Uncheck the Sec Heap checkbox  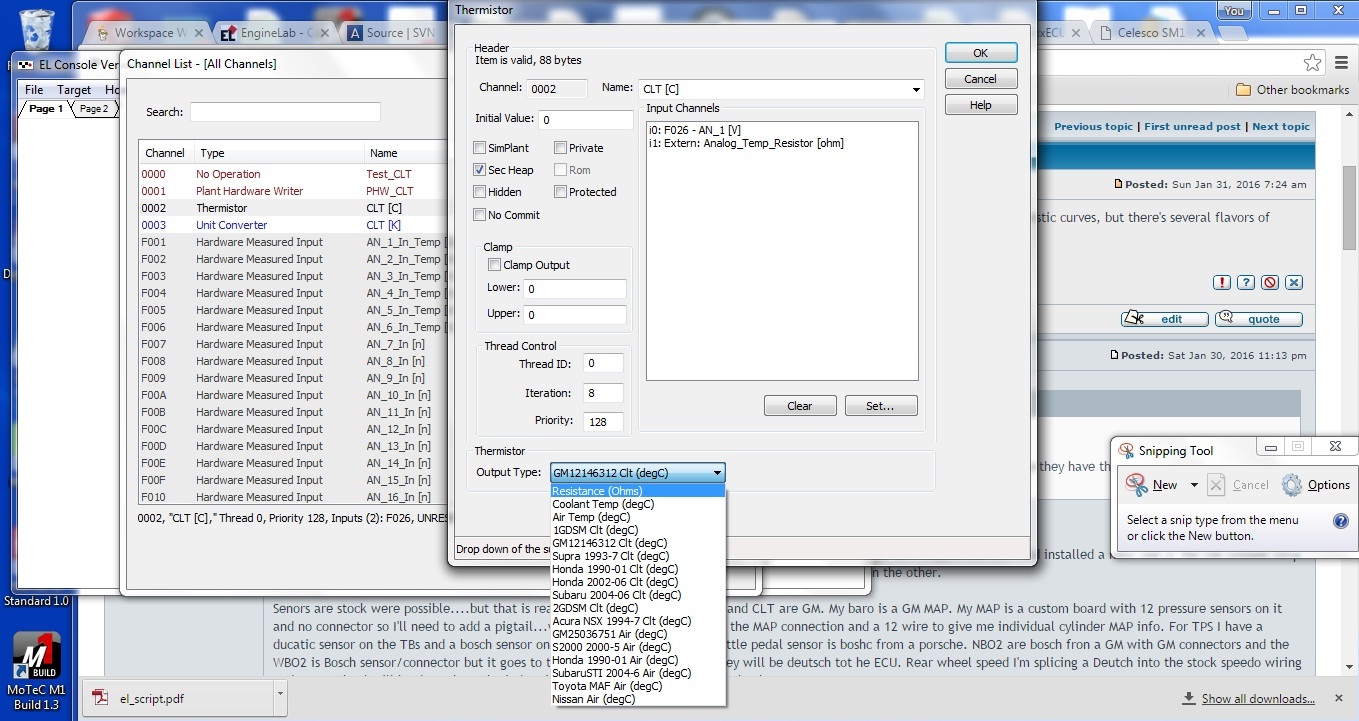tap(480, 170)
